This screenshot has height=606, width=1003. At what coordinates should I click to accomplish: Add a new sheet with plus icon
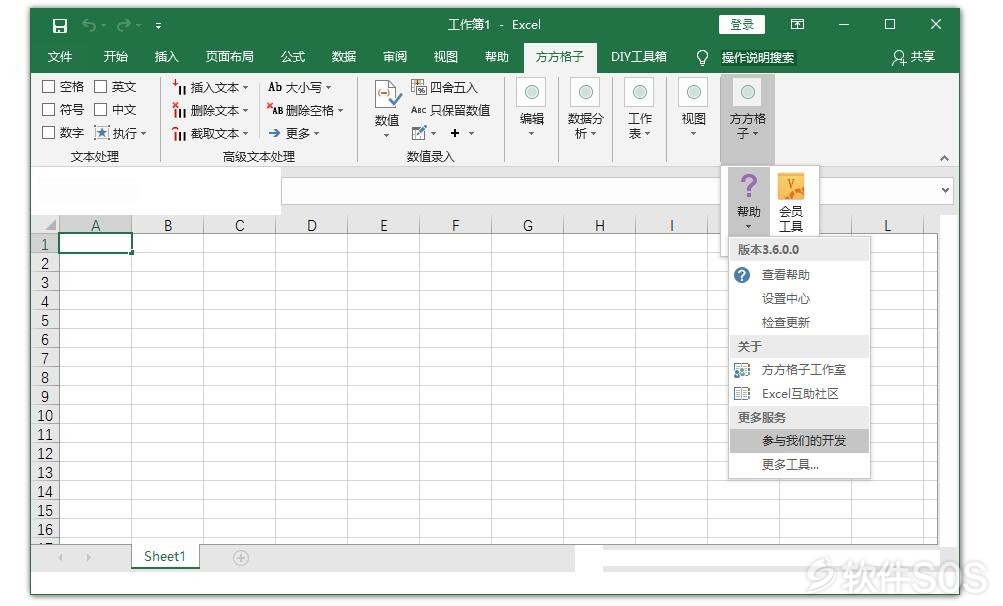pyautogui.click(x=241, y=558)
